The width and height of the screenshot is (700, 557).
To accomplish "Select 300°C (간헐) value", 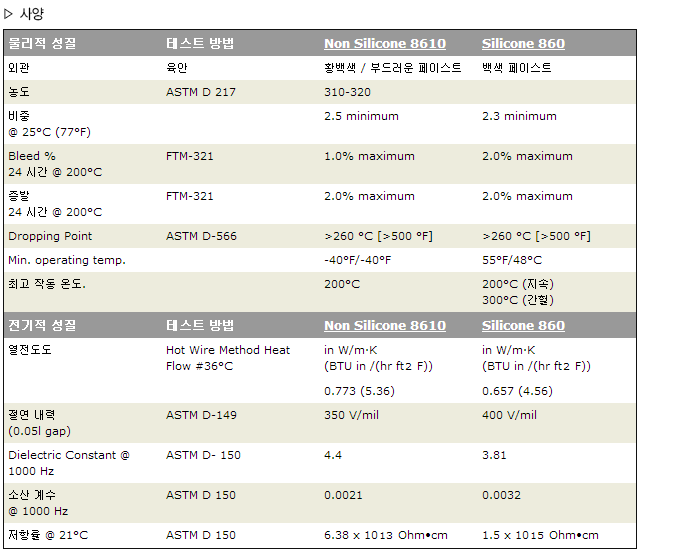I will click(x=518, y=300).
